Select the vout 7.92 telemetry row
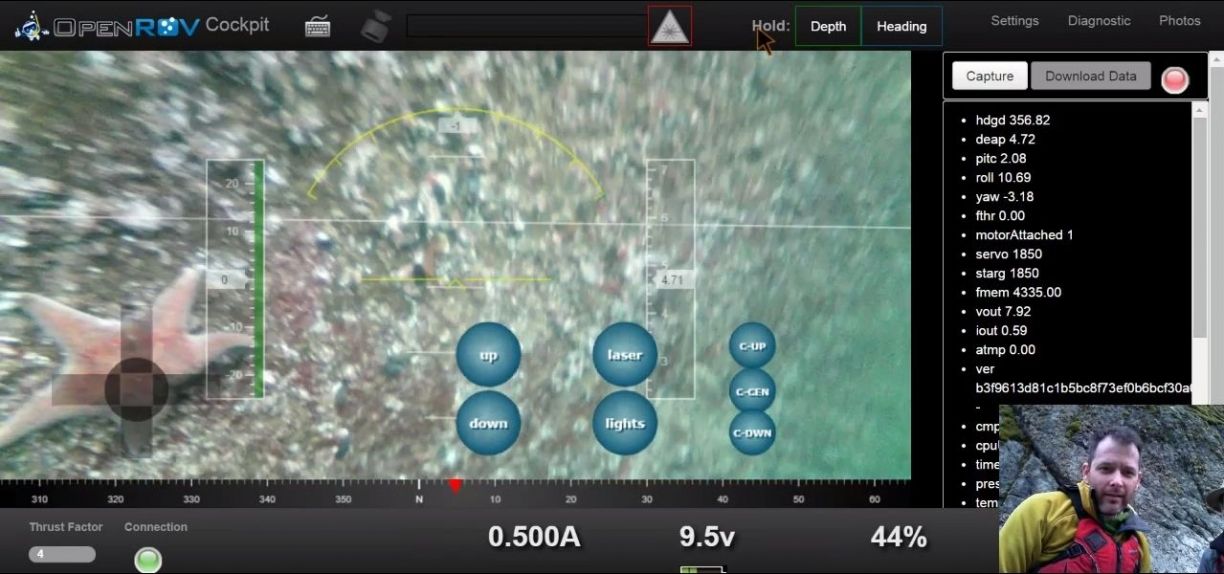 [1003, 311]
